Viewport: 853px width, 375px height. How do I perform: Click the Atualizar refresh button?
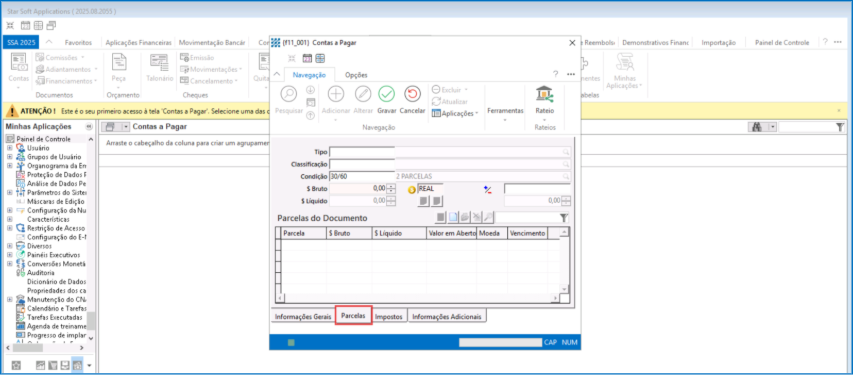point(449,101)
